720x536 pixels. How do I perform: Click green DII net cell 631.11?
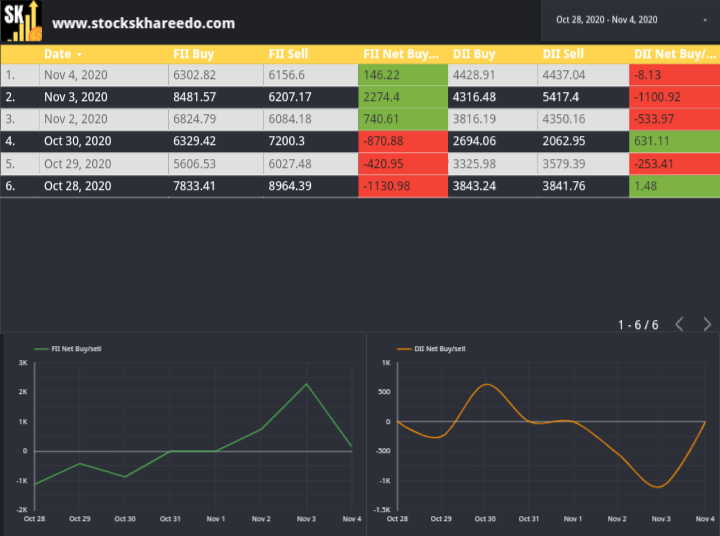(x=675, y=141)
